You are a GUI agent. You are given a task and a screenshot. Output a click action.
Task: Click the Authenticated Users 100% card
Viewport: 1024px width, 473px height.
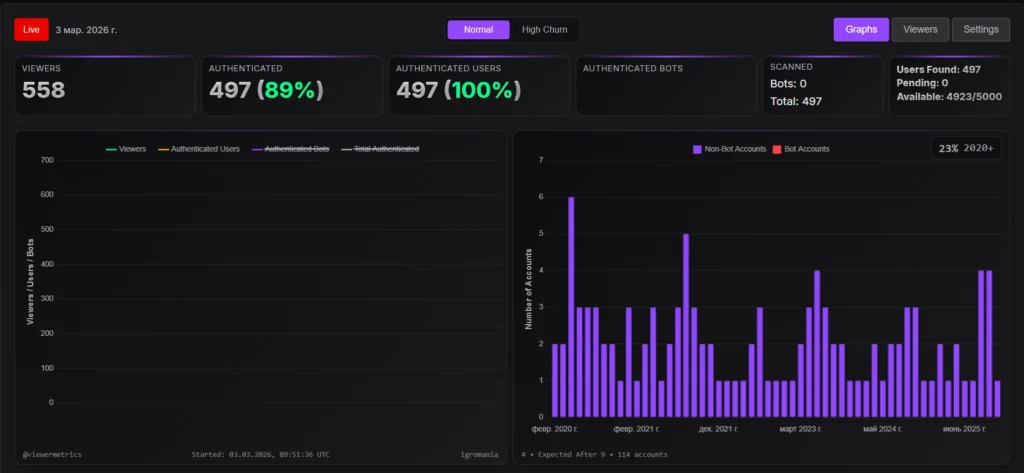coord(478,85)
